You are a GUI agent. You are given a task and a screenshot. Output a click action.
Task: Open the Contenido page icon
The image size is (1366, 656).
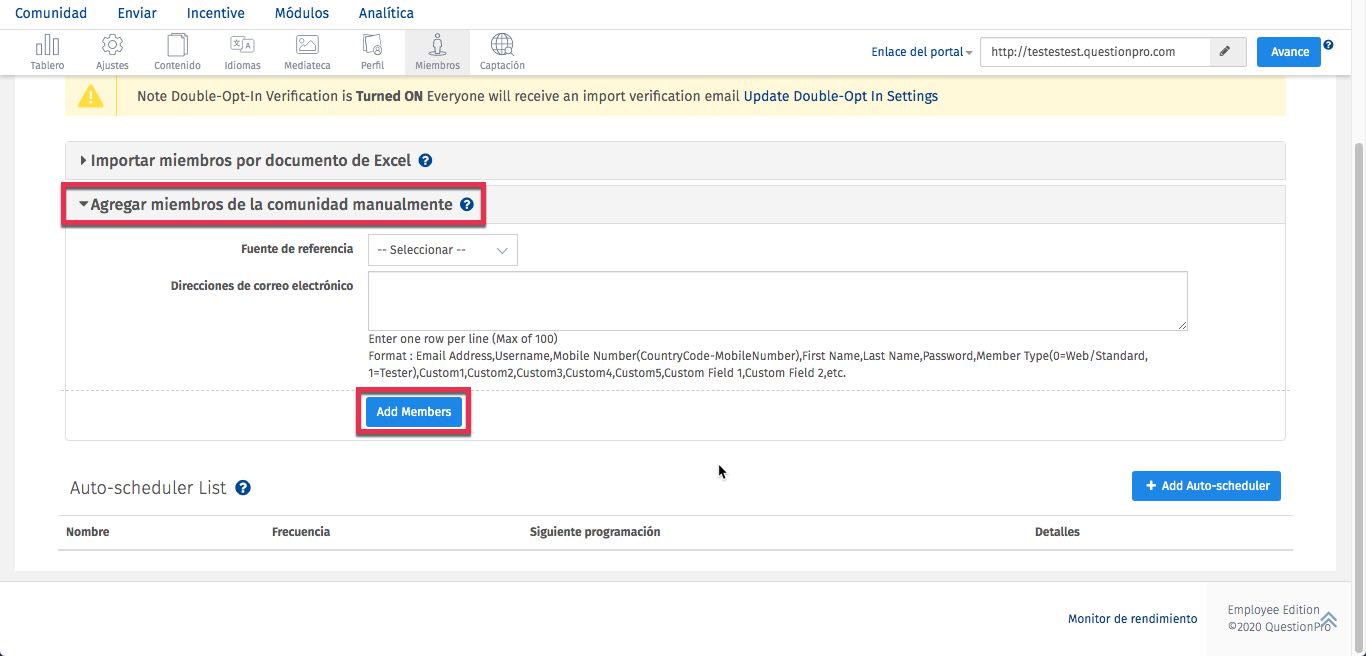tap(177, 51)
